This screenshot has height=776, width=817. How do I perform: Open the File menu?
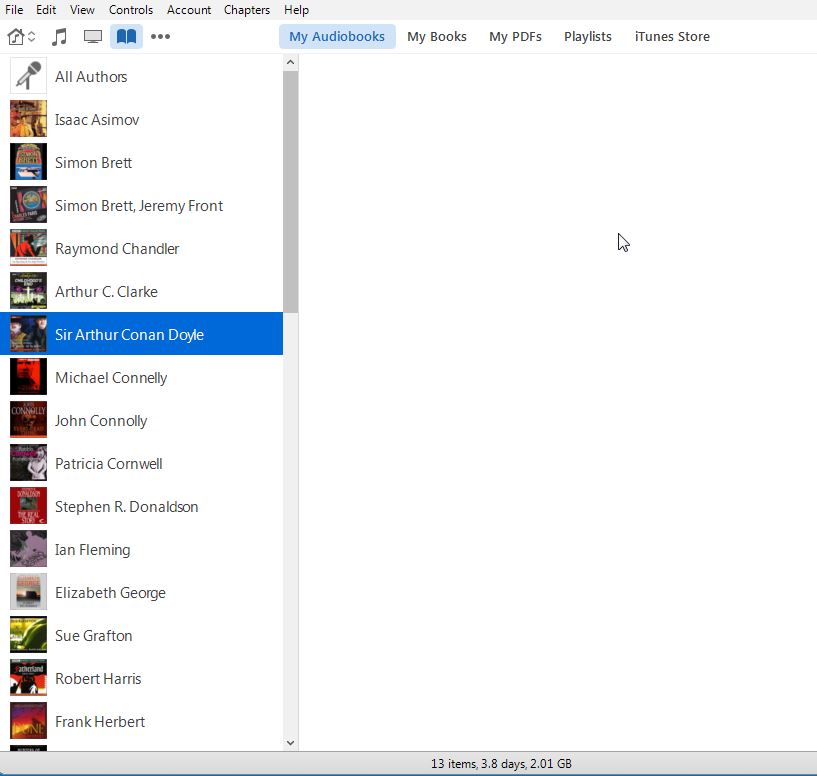click(14, 10)
